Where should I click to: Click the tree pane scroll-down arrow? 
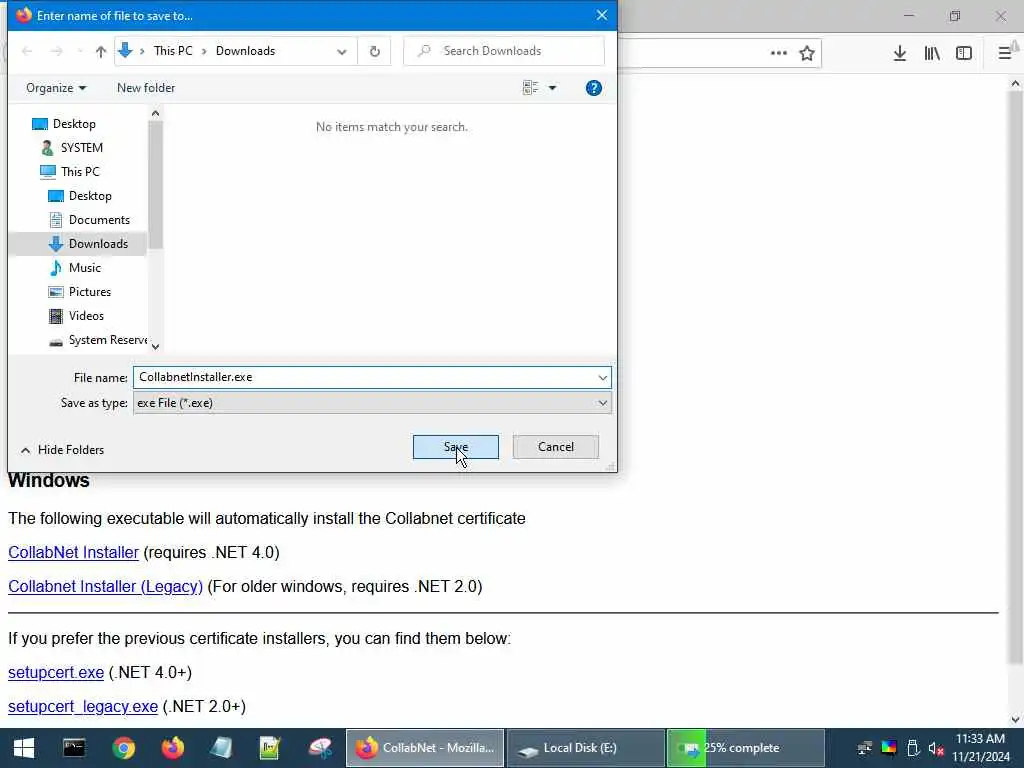pos(155,346)
